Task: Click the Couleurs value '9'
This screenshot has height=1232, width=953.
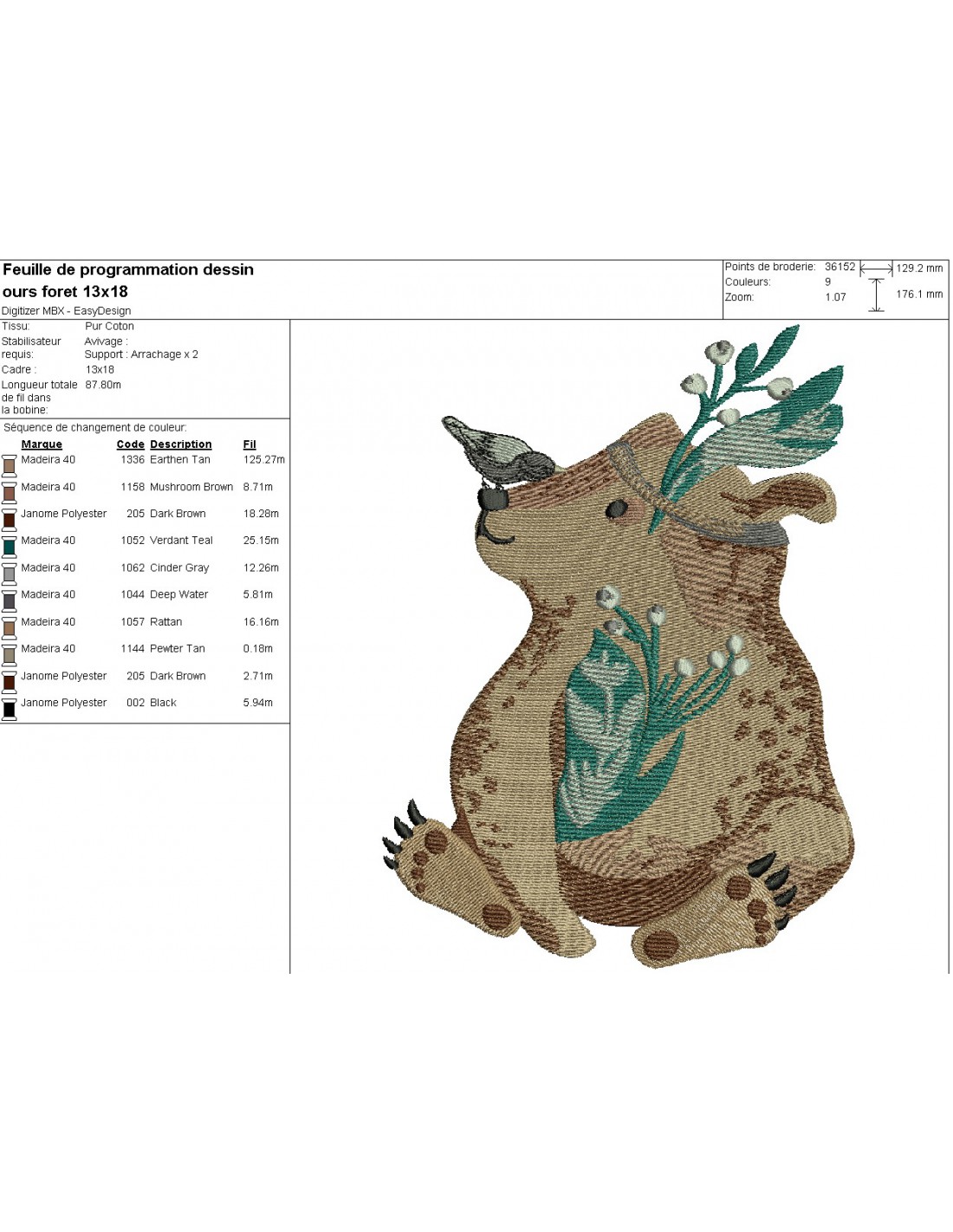Action: tap(827, 282)
